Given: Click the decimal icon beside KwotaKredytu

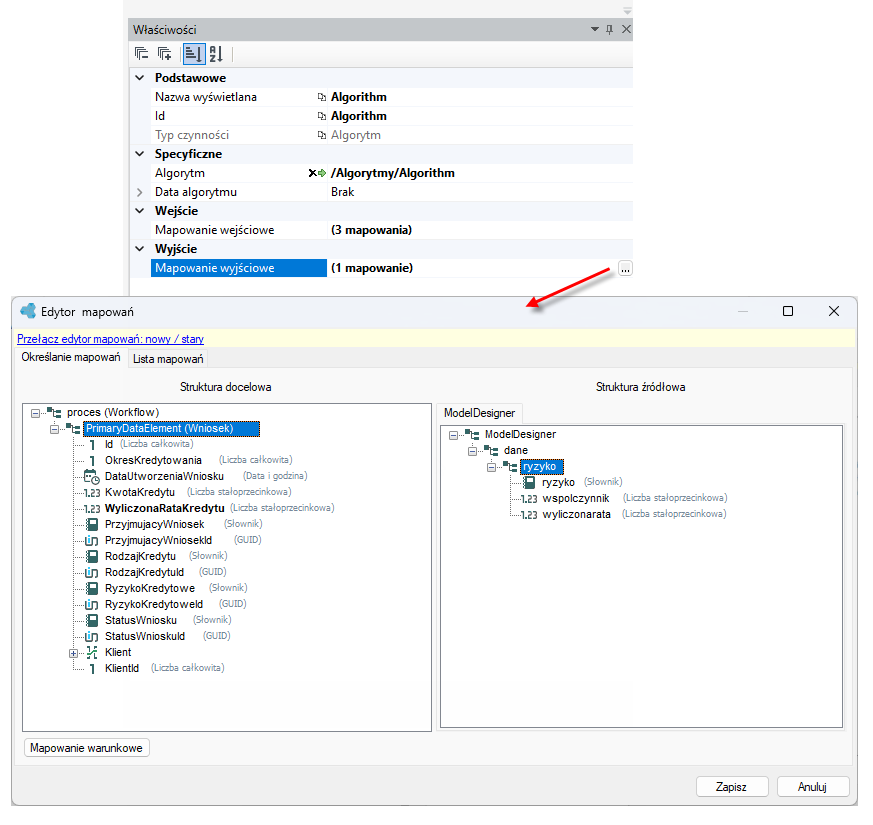Looking at the screenshot, I should [92, 493].
